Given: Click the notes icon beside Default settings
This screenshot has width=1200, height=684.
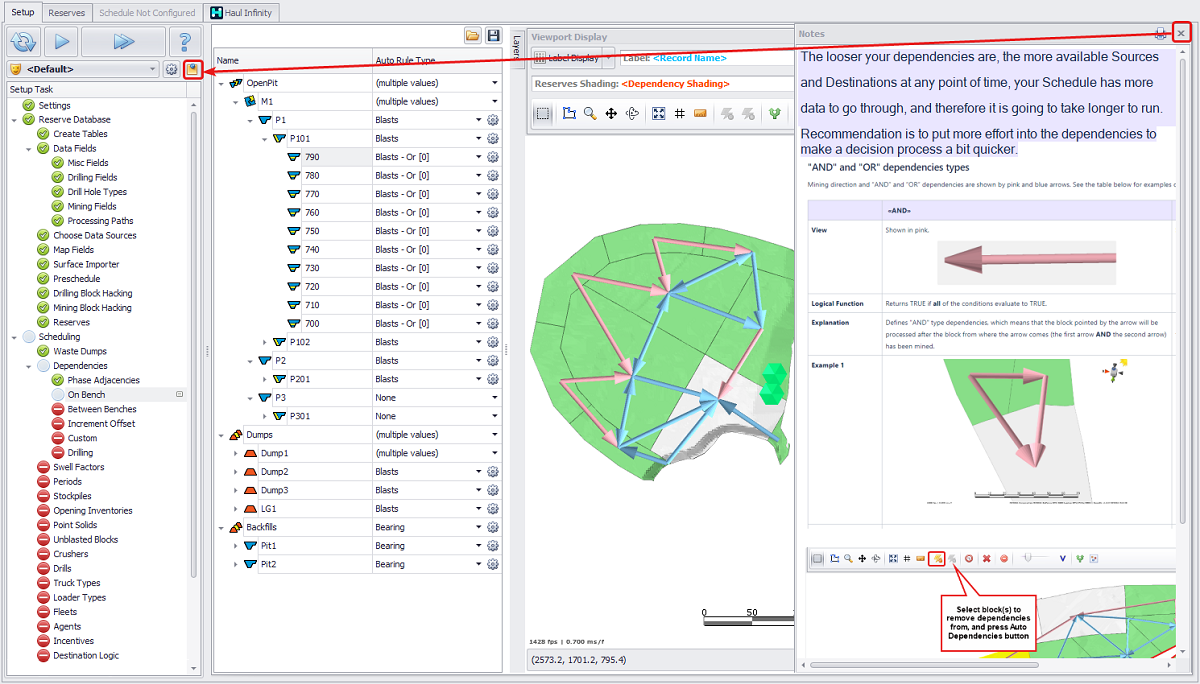Looking at the screenshot, I should (192, 69).
